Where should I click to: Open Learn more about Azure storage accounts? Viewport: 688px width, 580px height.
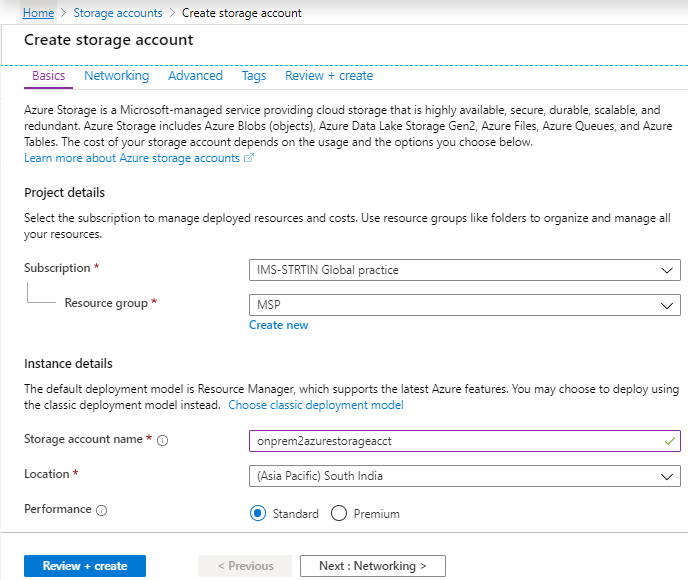pyautogui.click(x=132, y=158)
